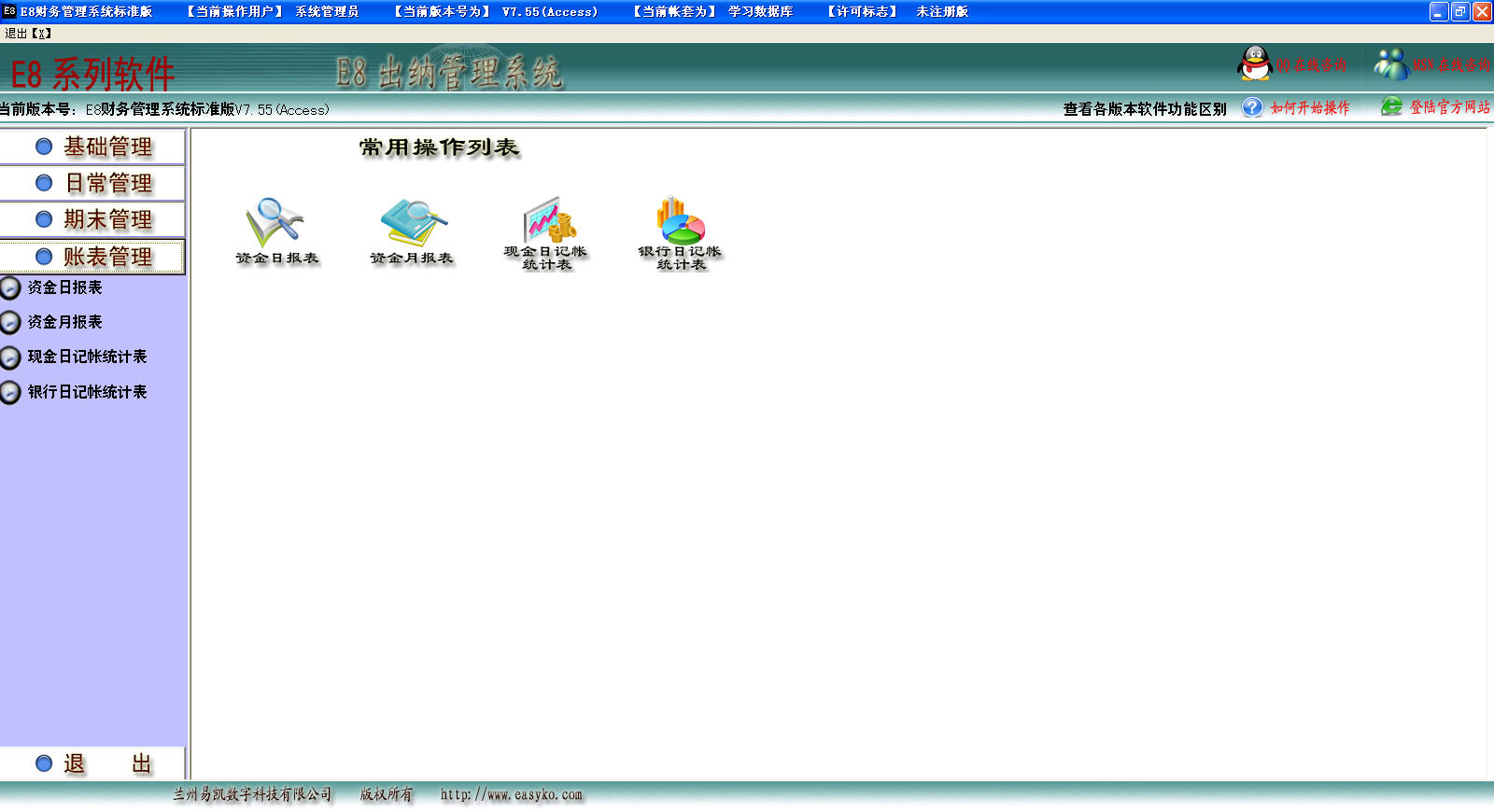1494x812 pixels.
Task: Click the 退 出 button at sidebar bottom
Action: 92,763
